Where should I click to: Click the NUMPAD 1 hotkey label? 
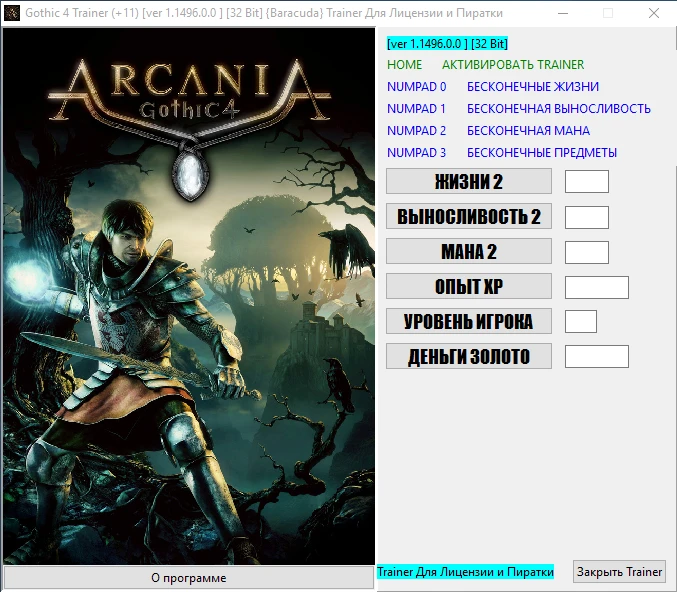pos(416,109)
